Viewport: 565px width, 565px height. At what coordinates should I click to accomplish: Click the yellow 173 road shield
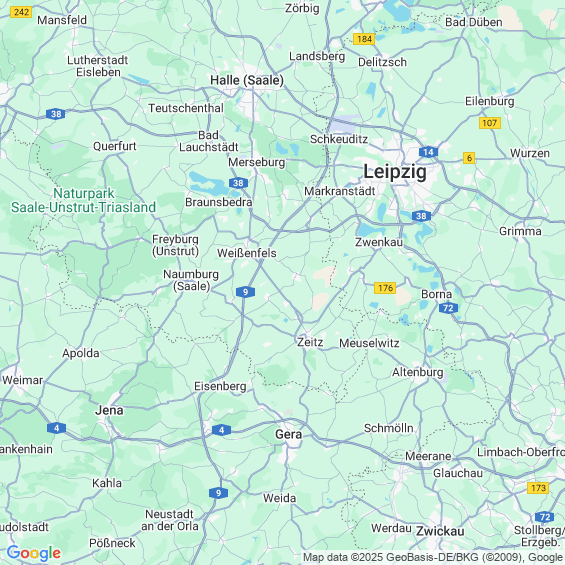[x=538, y=488]
